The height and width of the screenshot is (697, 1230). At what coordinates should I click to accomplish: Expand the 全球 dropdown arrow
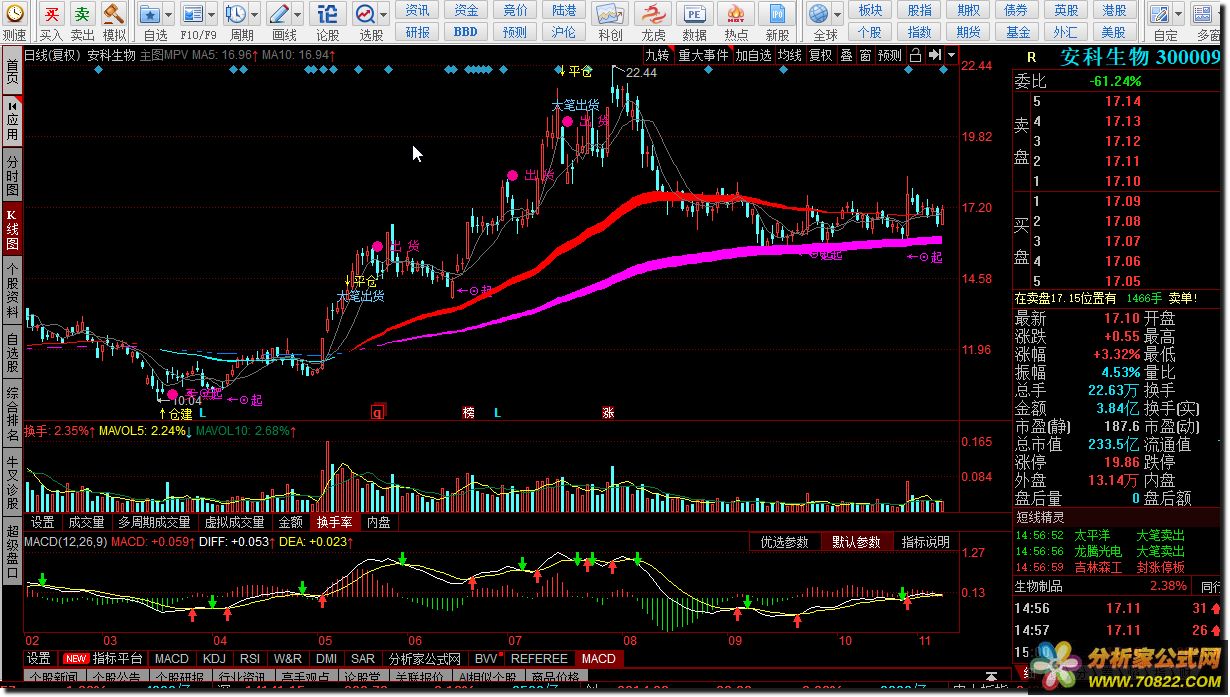pos(837,15)
